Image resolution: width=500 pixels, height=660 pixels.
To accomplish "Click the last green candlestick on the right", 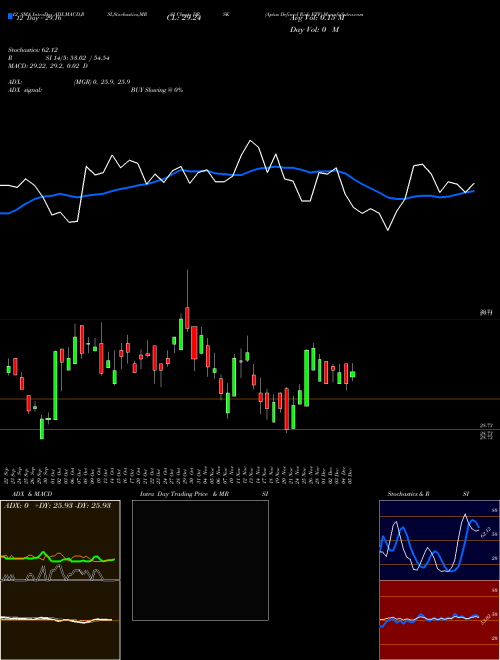I will point(353,374).
